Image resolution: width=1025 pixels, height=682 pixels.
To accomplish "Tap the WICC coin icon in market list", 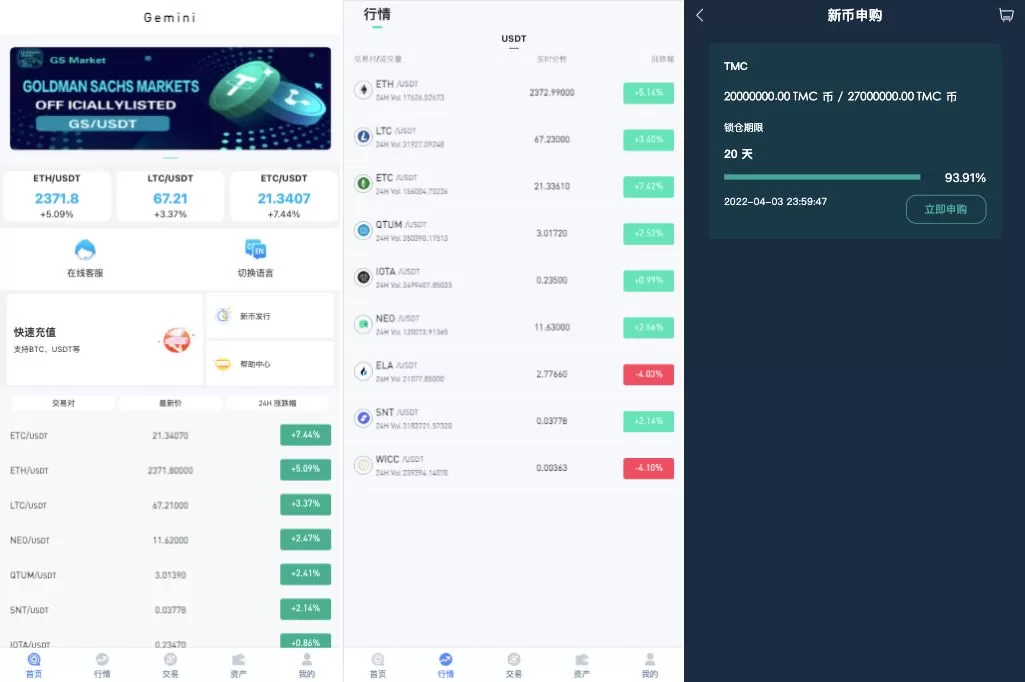I will pyautogui.click(x=363, y=465).
